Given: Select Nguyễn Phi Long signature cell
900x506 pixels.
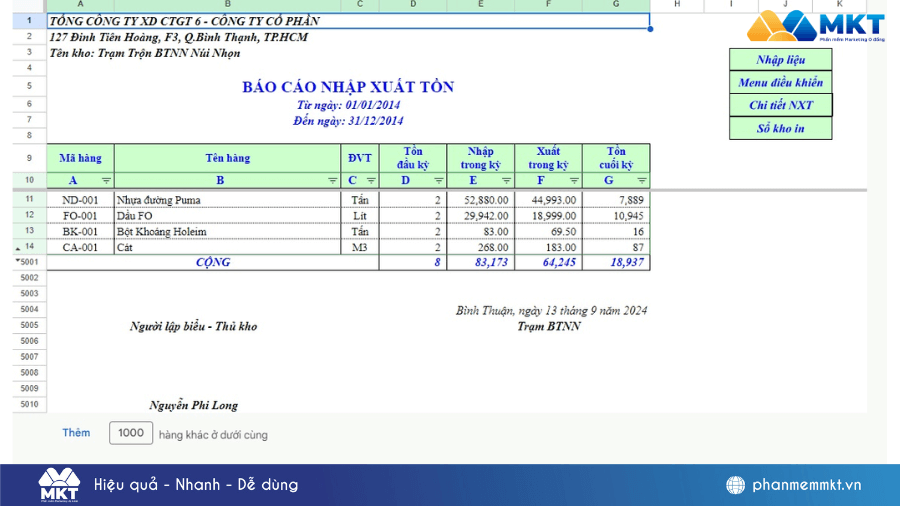Looking at the screenshot, I should click(x=193, y=405).
